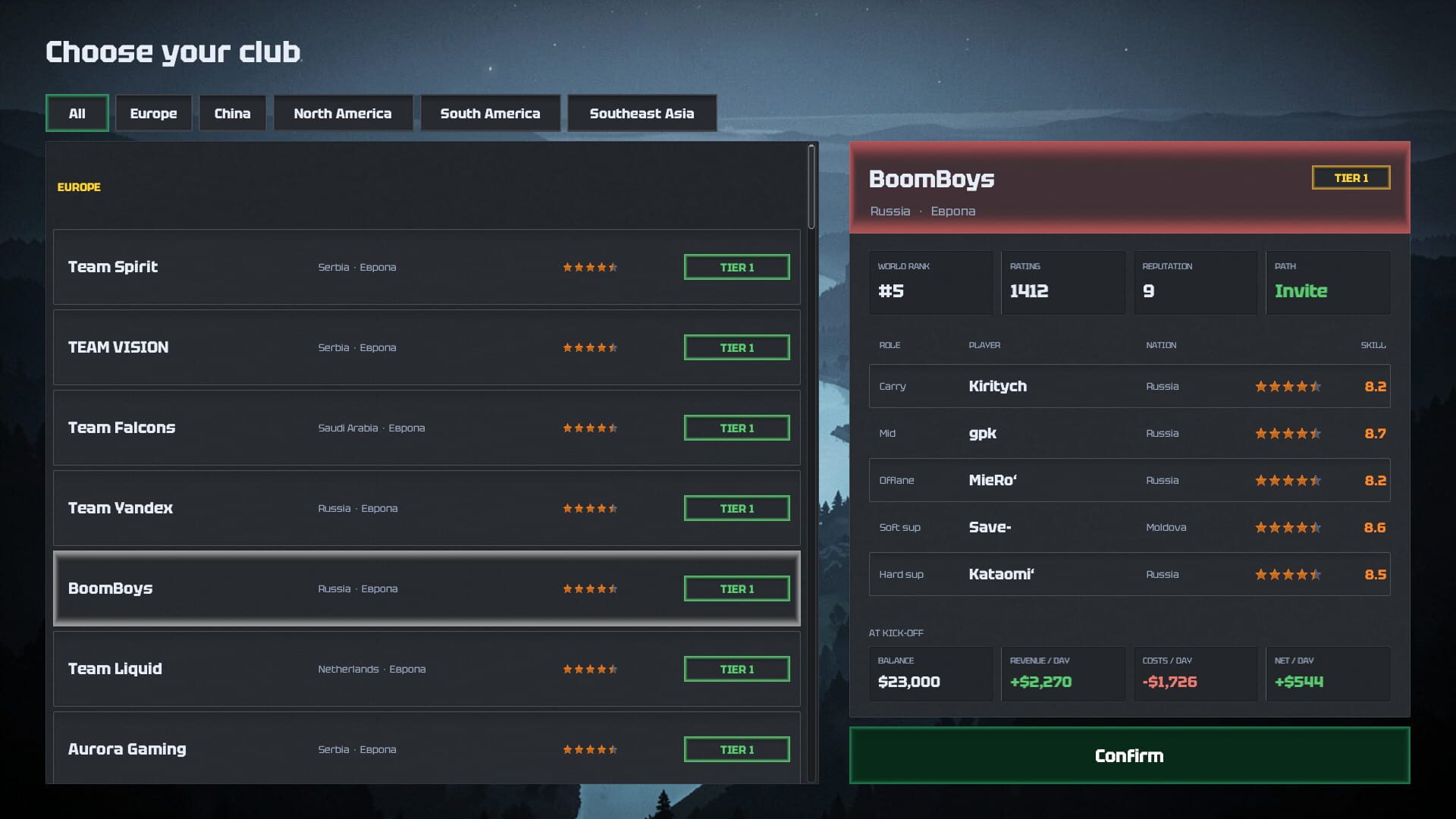
Task: Click Kirirych skill stars
Action: click(1288, 386)
